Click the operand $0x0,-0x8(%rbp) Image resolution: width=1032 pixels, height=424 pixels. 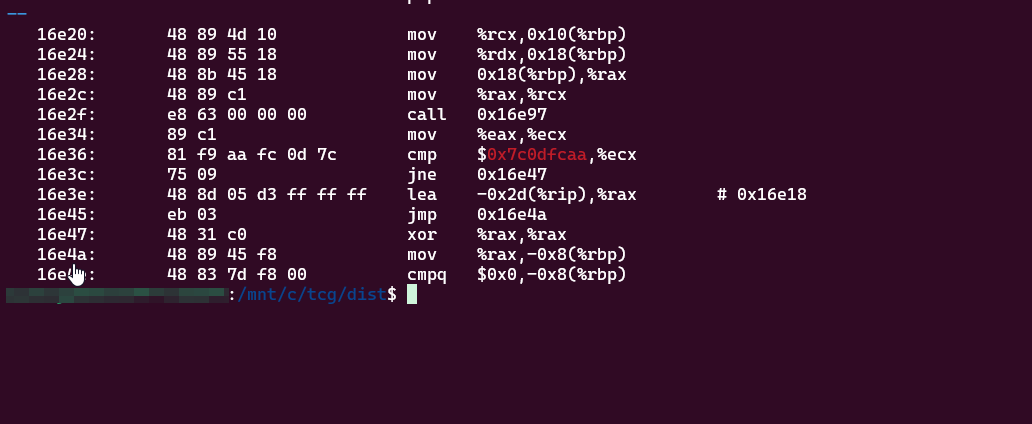point(551,275)
